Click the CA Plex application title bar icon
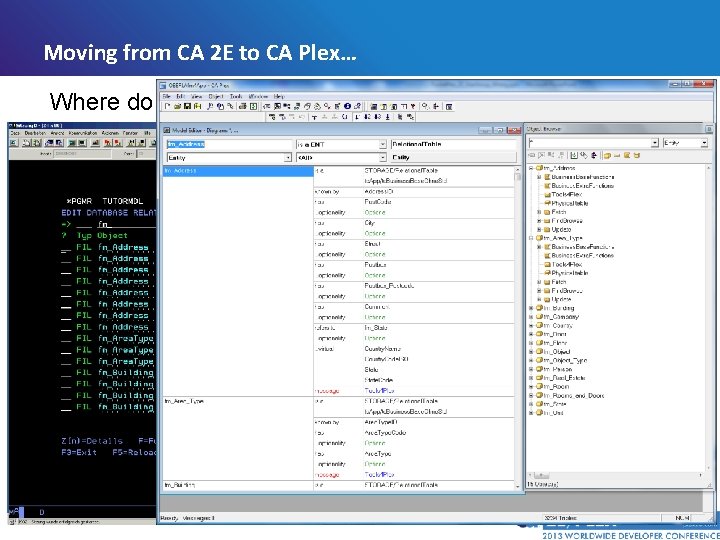Screen dimensions: 720x540 click(163, 85)
